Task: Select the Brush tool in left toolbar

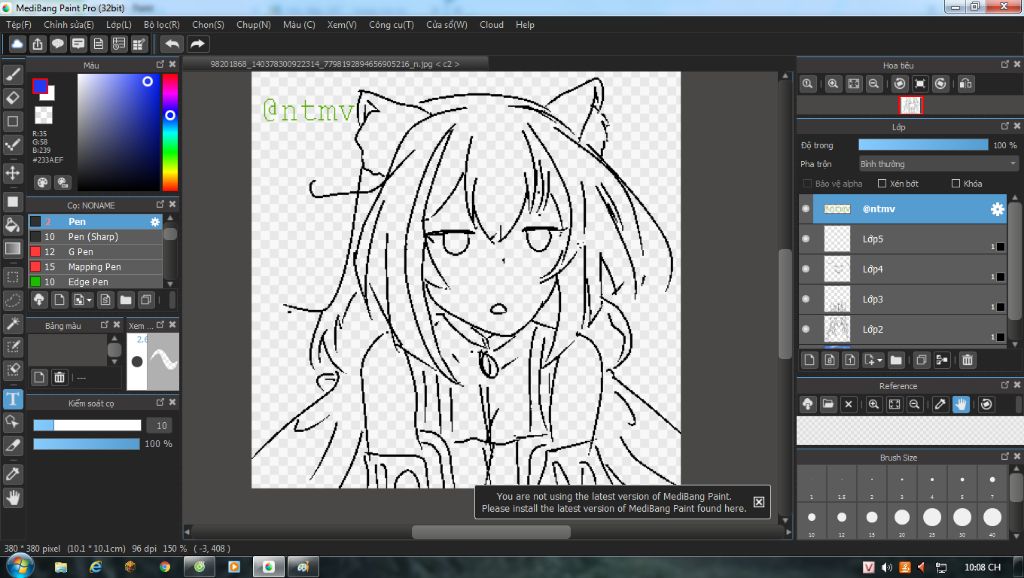Action: [x=12, y=74]
